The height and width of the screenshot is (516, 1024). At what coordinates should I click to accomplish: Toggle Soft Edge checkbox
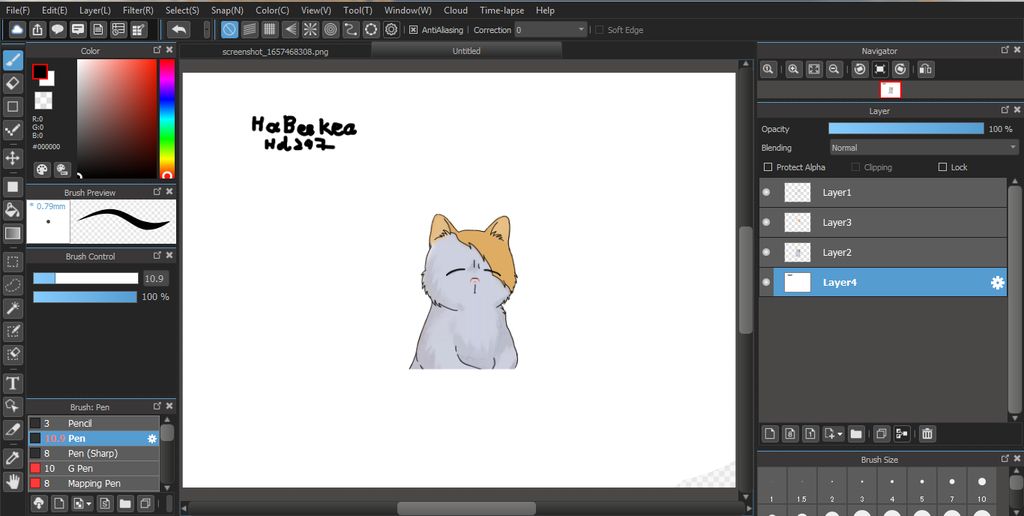(x=600, y=30)
